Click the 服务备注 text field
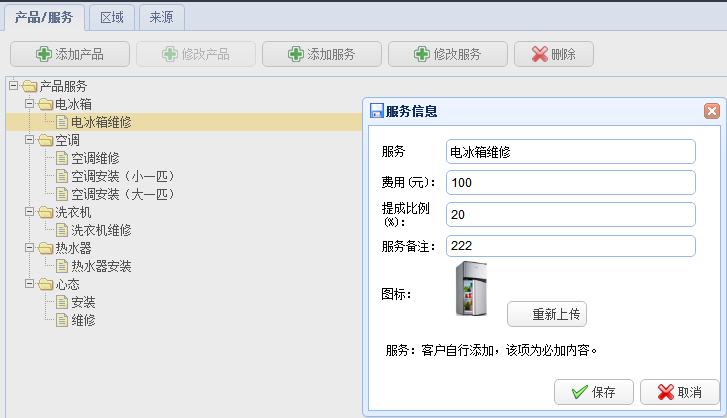The height and width of the screenshot is (418, 727). coord(570,246)
